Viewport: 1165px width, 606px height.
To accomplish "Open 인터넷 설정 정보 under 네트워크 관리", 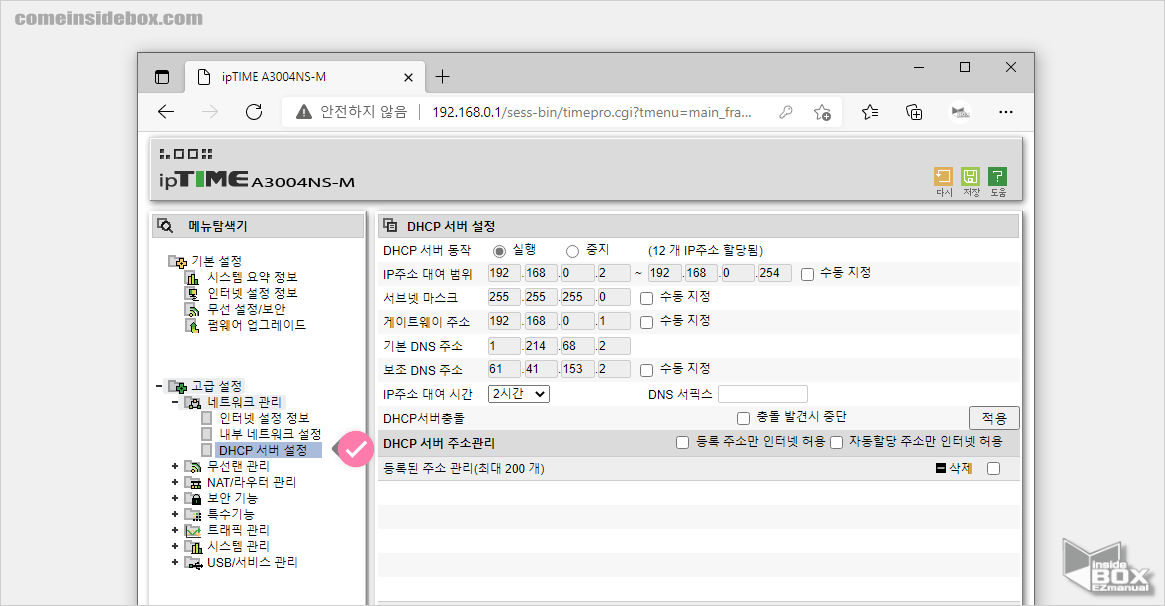I will [x=264, y=418].
